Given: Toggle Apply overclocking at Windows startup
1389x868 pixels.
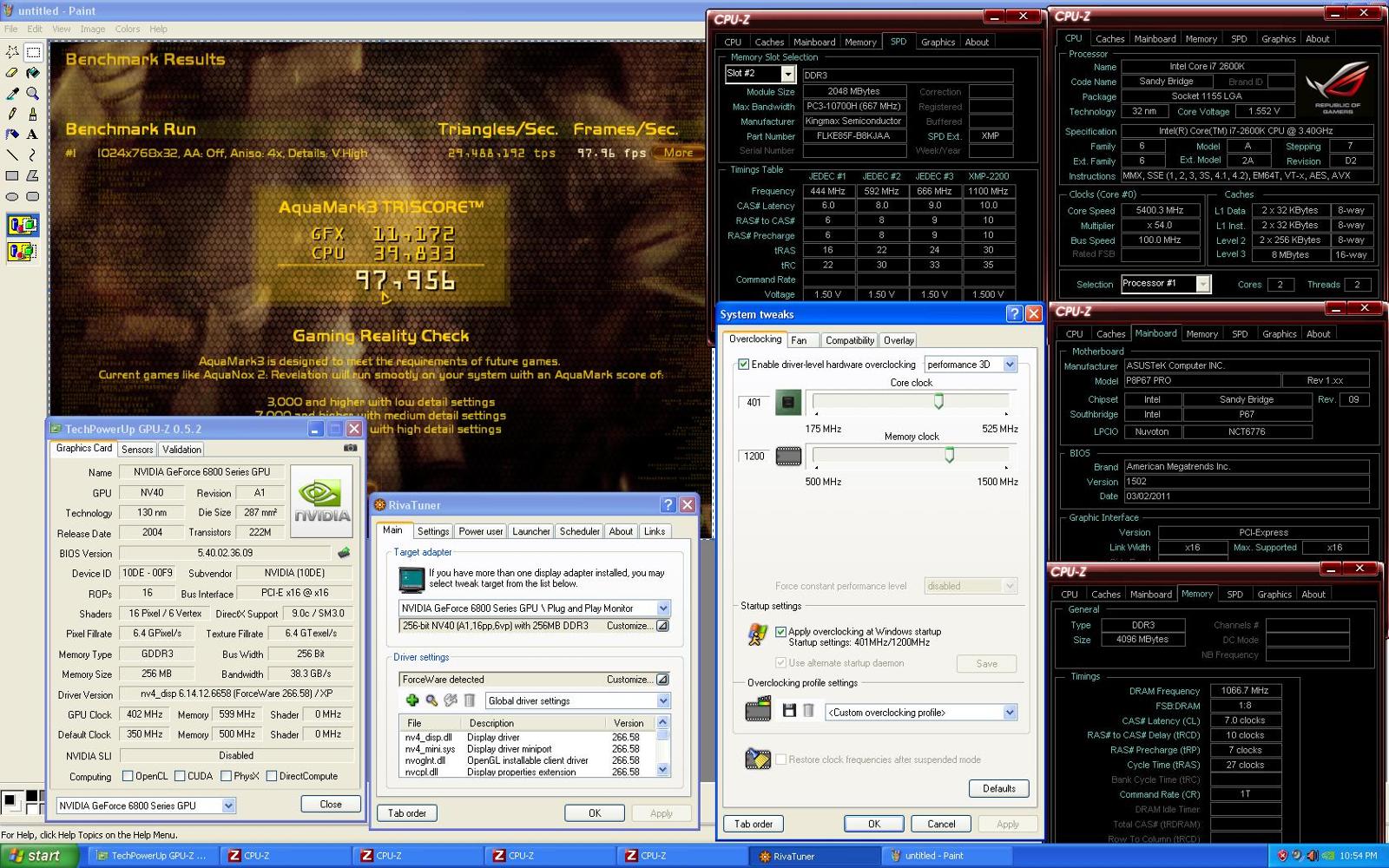Looking at the screenshot, I should [x=780, y=632].
